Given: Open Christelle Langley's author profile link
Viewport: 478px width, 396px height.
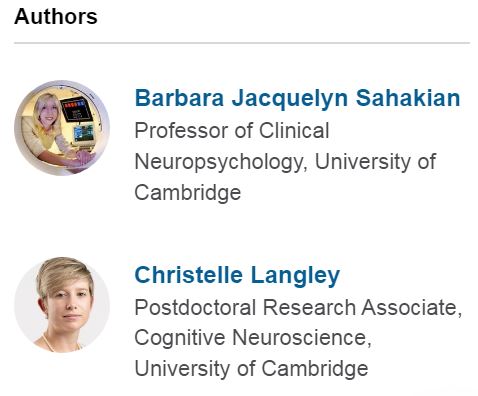Looking at the screenshot, I should click(237, 275).
